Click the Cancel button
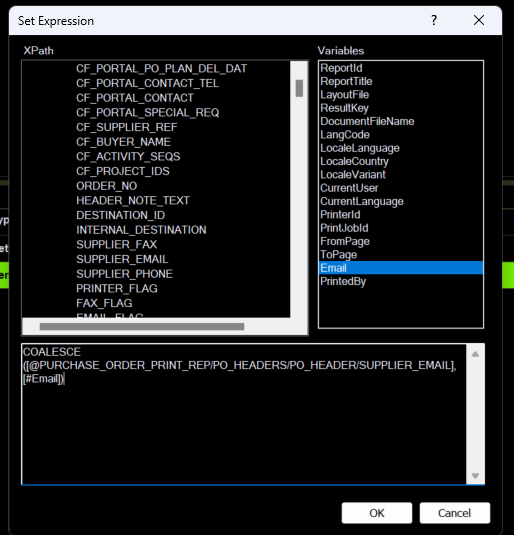The height and width of the screenshot is (535, 514). coord(455,512)
